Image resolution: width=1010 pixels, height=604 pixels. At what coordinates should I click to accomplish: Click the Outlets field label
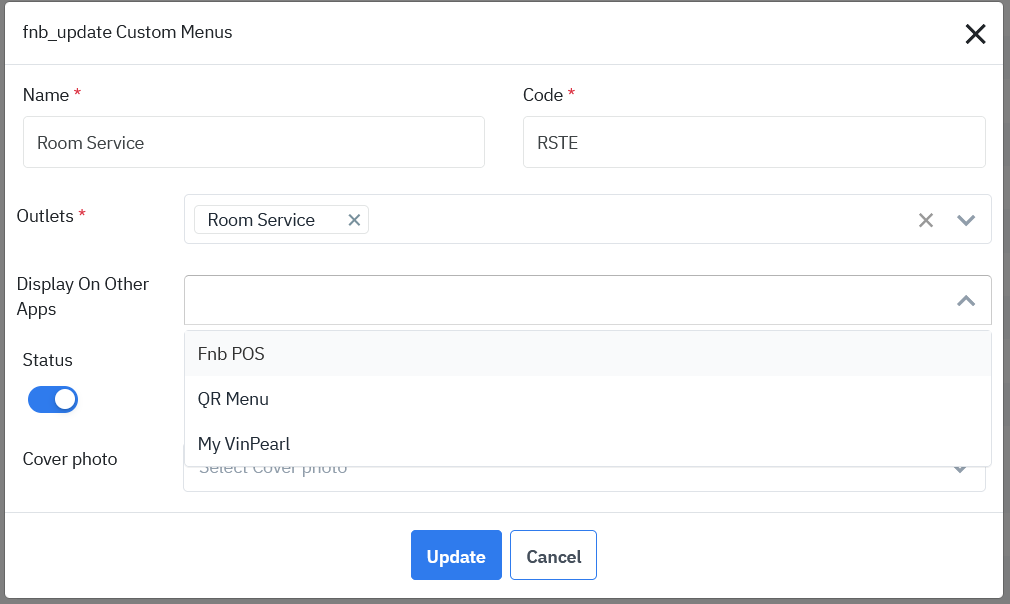tap(45, 216)
